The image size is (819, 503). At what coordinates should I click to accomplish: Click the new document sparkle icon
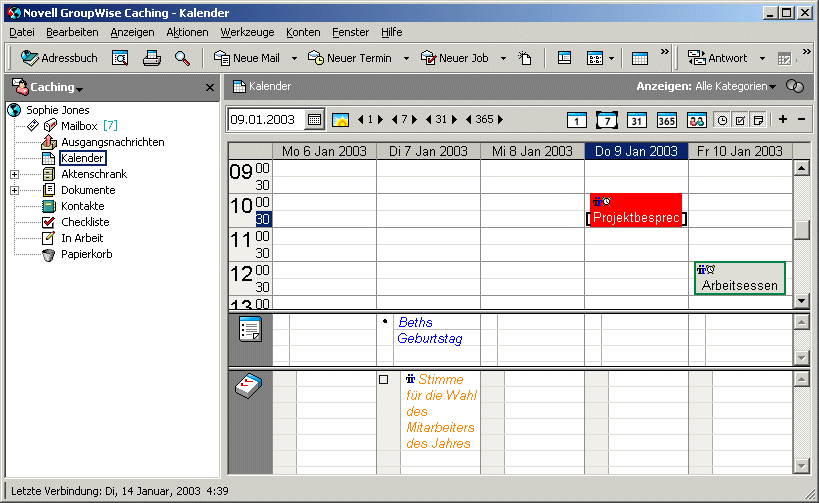point(525,58)
